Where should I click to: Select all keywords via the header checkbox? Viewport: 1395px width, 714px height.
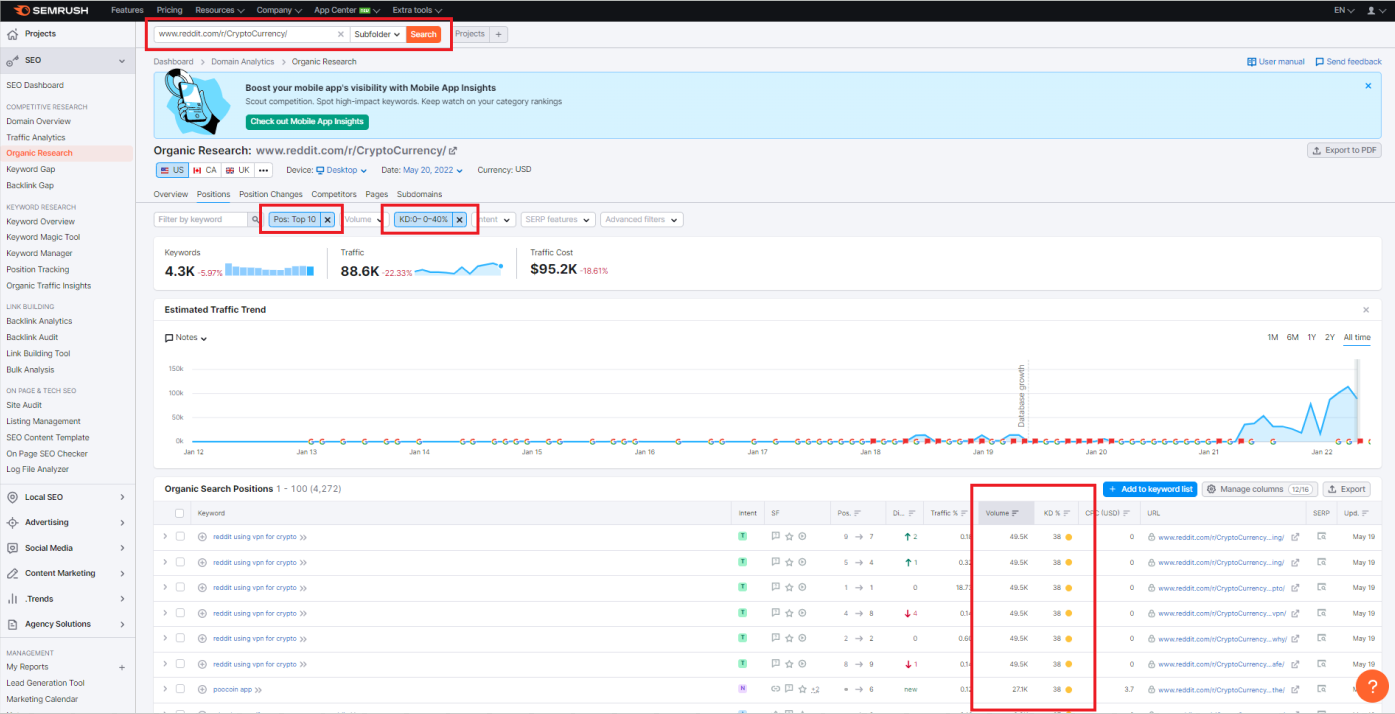pos(179,512)
